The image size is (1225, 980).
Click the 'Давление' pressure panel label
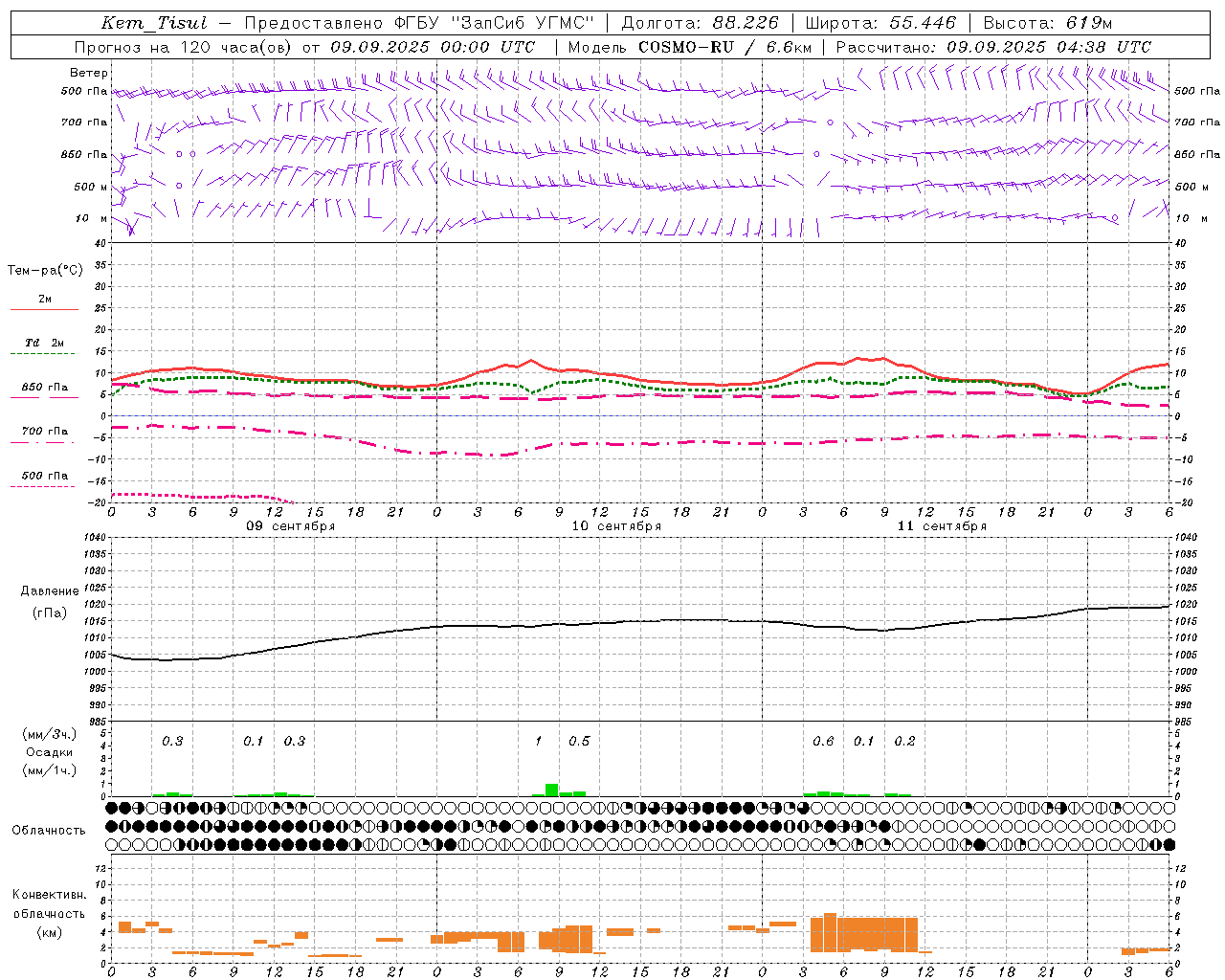(49, 591)
